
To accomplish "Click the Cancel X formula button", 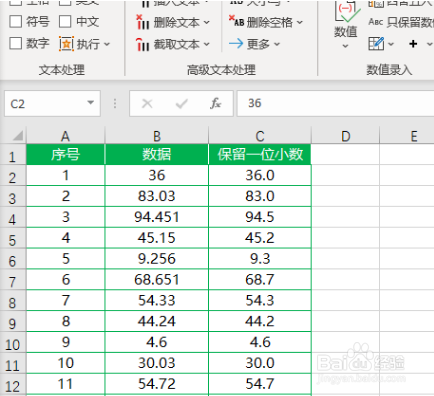I will pyautogui.click(x=147, y=104).
